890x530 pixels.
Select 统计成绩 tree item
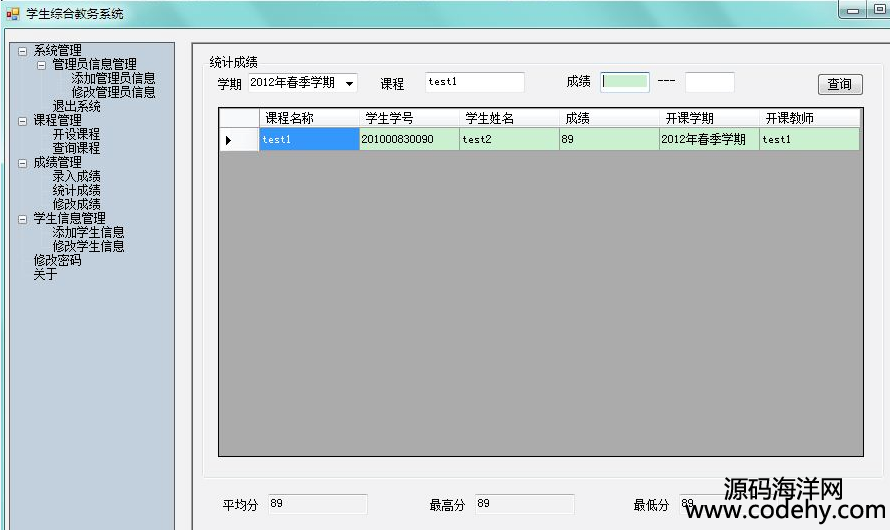77,190
